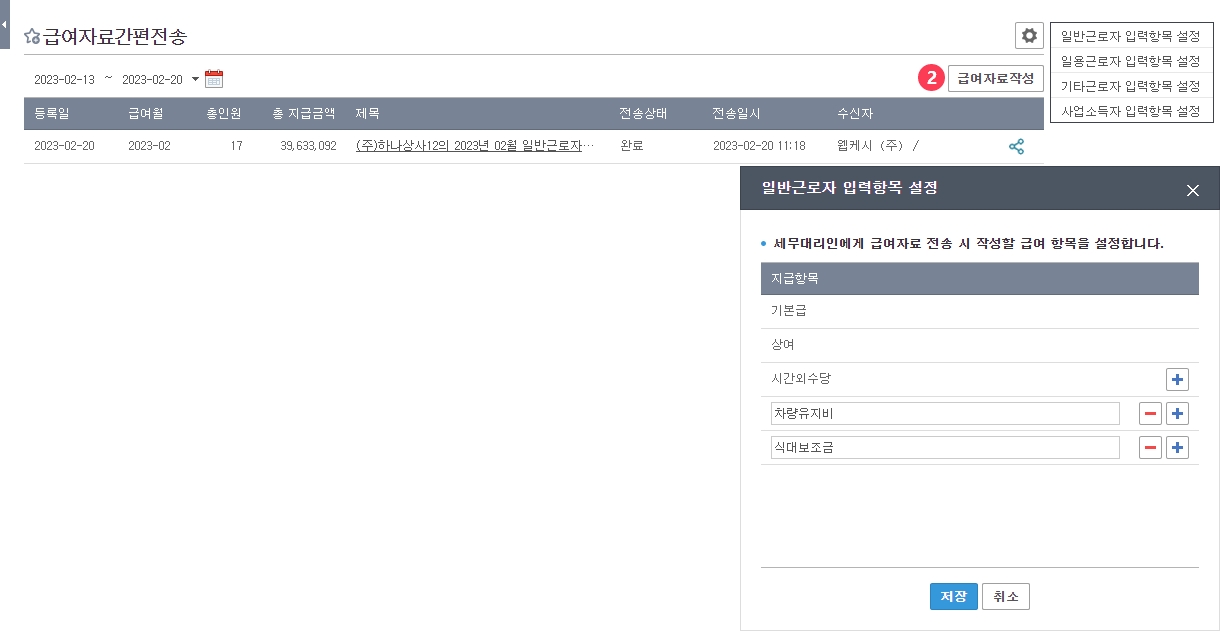Remove the 식대보조금 row with minus
This screenshot has width=1220, height=631.
[1150, 448]
